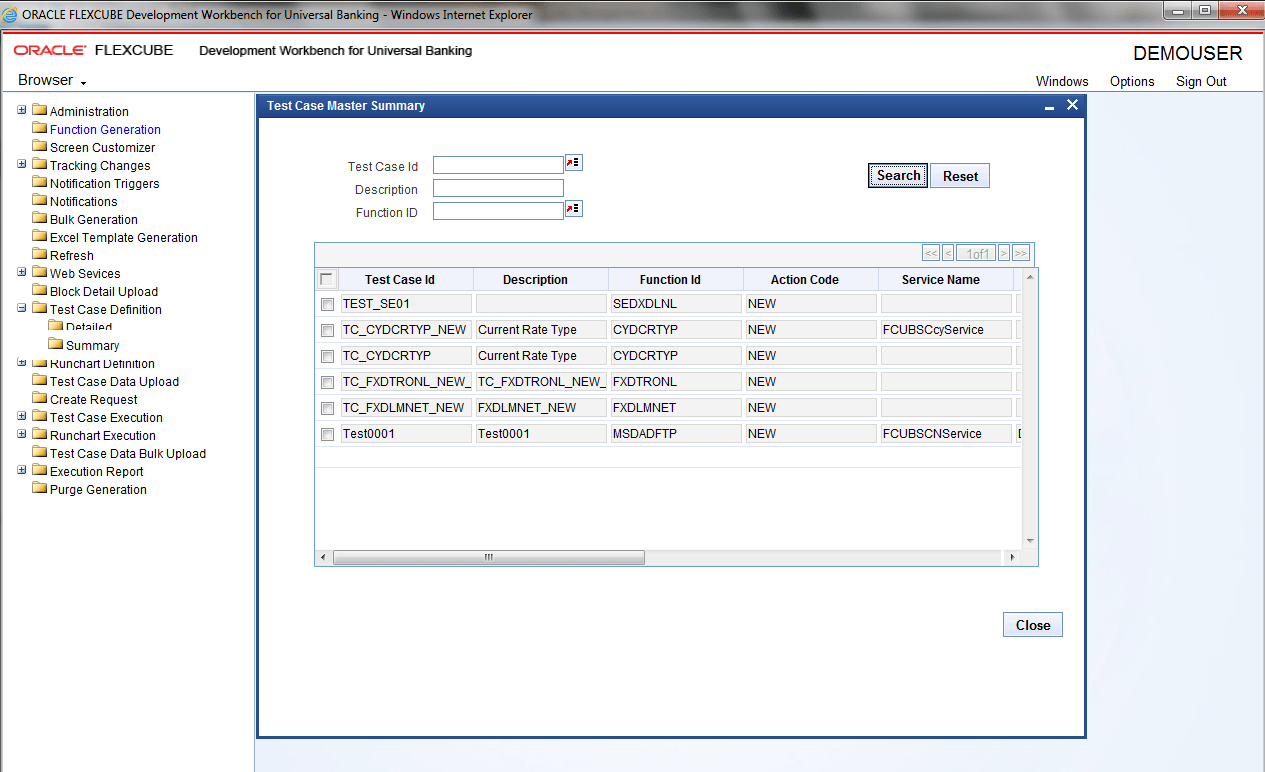Open the Options menu
Screen dimensions: 1265x772
tap(1132, 82)
